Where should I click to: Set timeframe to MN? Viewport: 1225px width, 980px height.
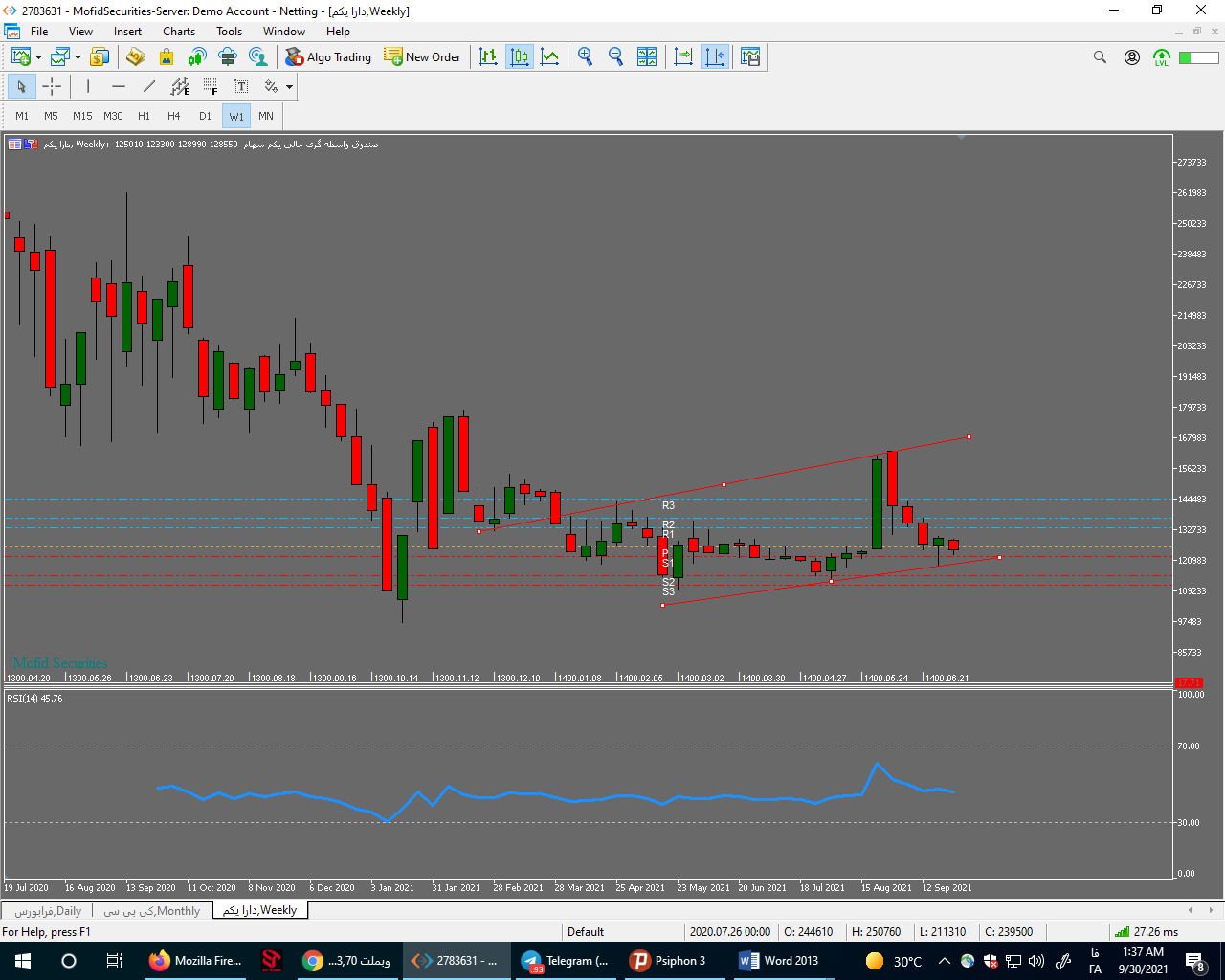click(266, 116)
